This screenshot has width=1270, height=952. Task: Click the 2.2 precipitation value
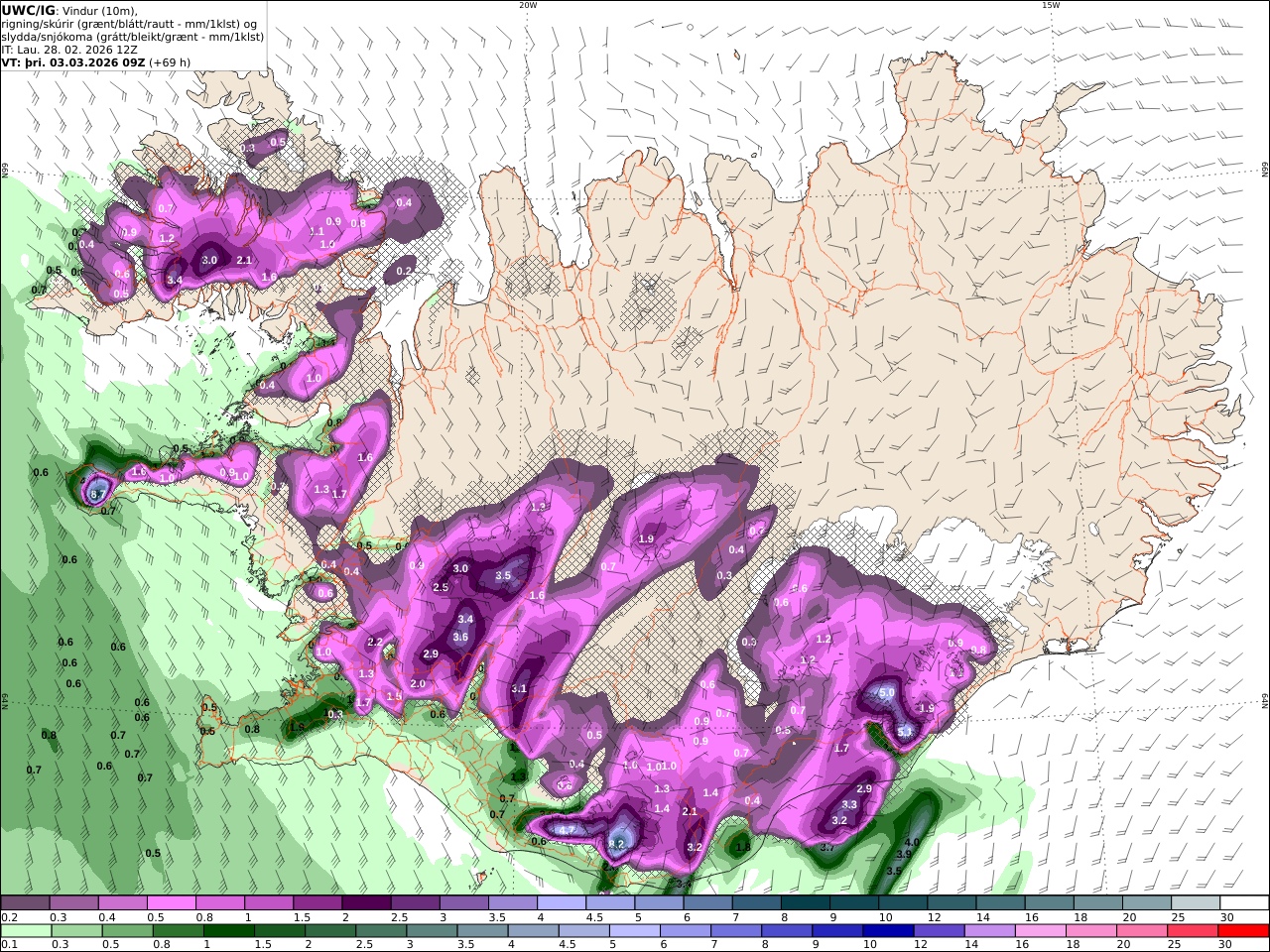coord(375,643)
